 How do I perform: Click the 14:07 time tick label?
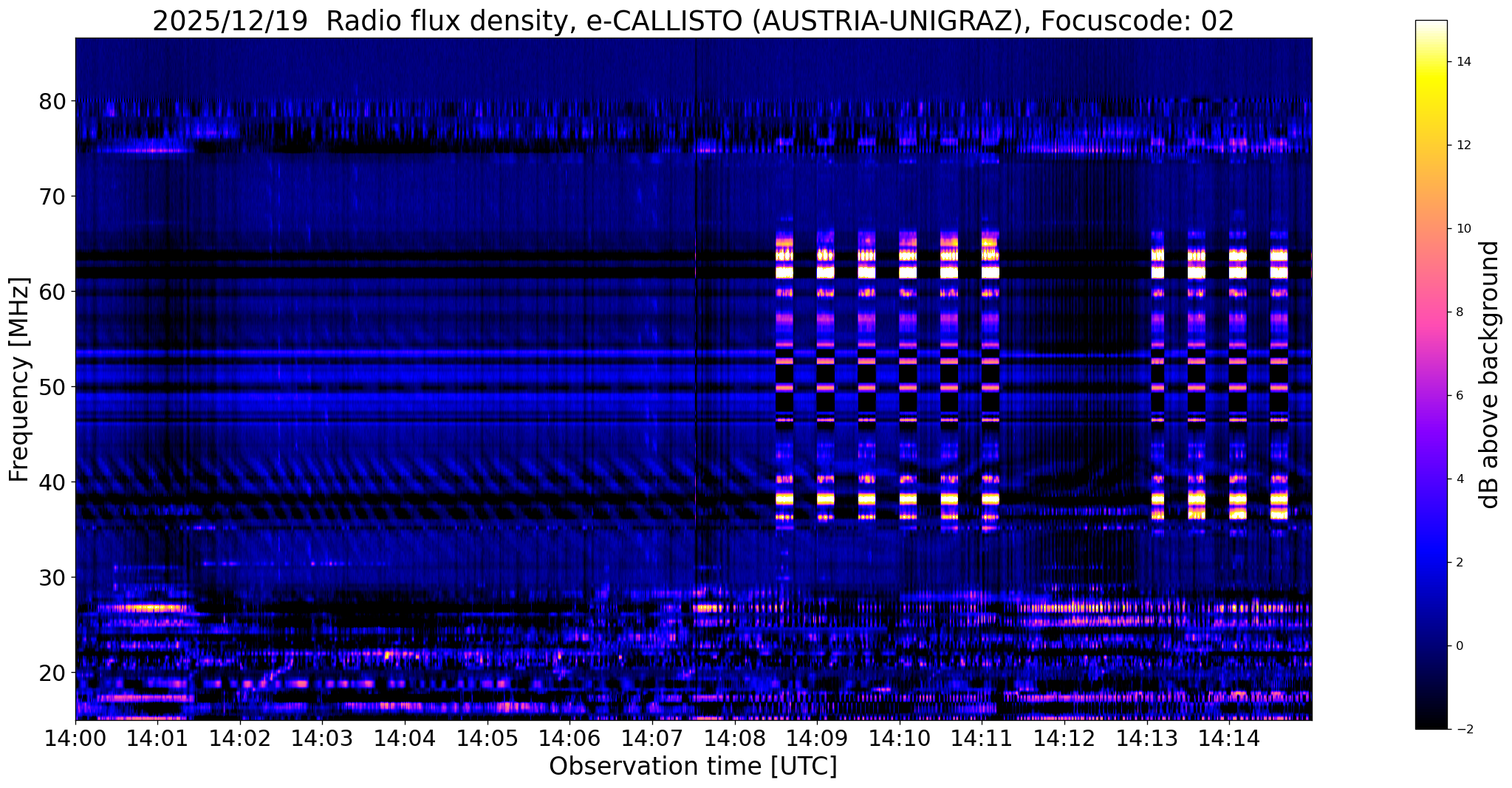tap(651, 737)
